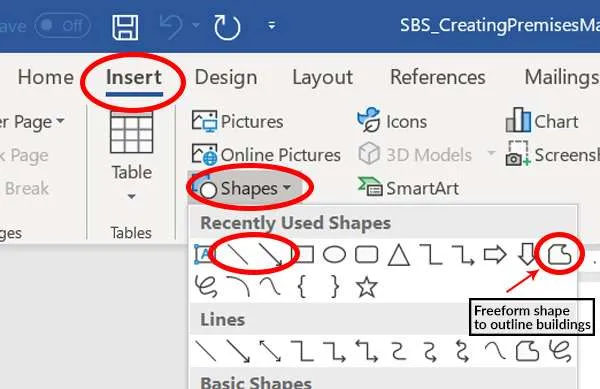Screen dimensions: 600x389
Task: Select Elbow Arrow Connector in Recently Used Shapes
Action: pos(463,255)
